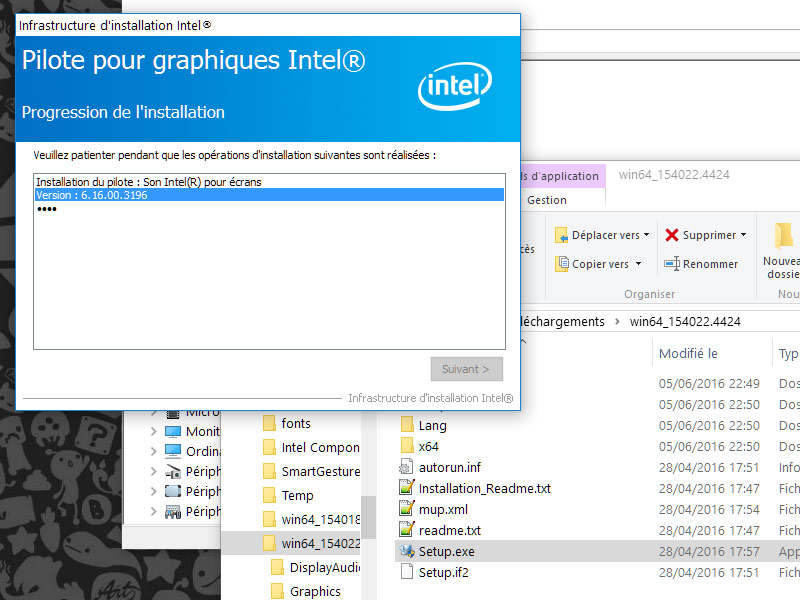The height and width of the screenshot is (600, 800).
Task: Click the readme.txt file icon
Action: tap(406, 530)
